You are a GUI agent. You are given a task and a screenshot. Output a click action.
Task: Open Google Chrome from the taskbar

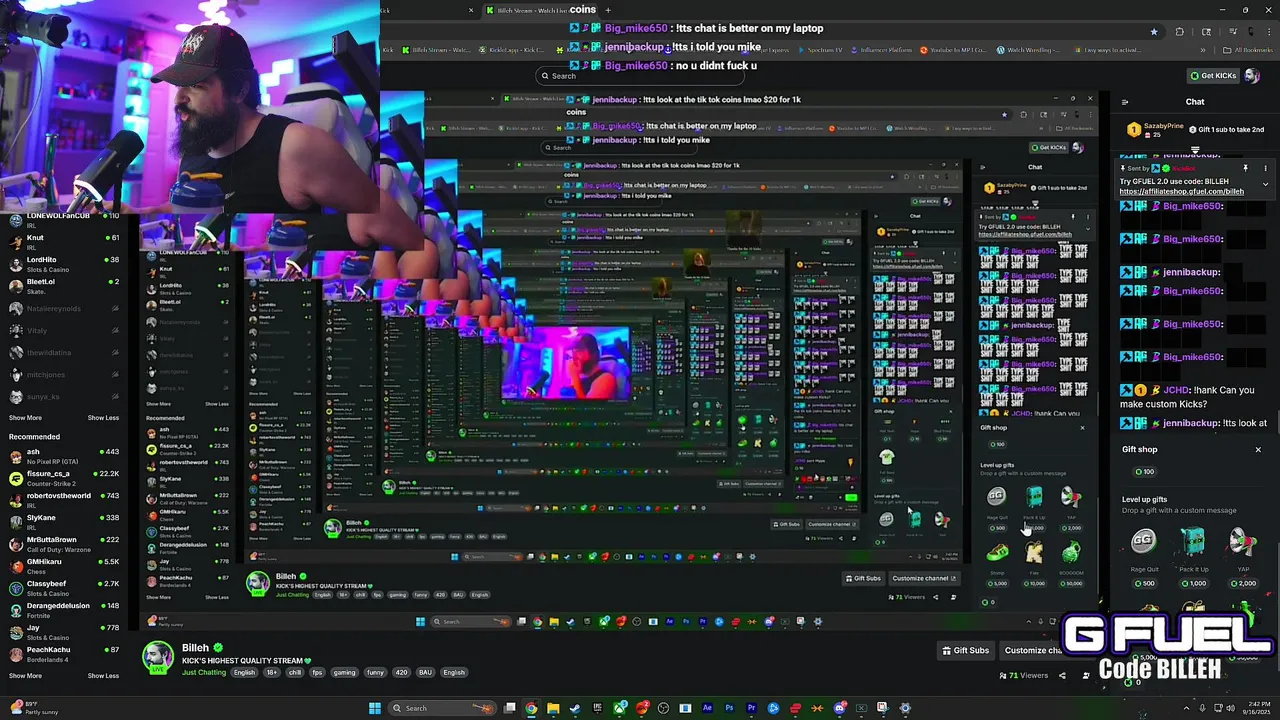tap(531, 708)
